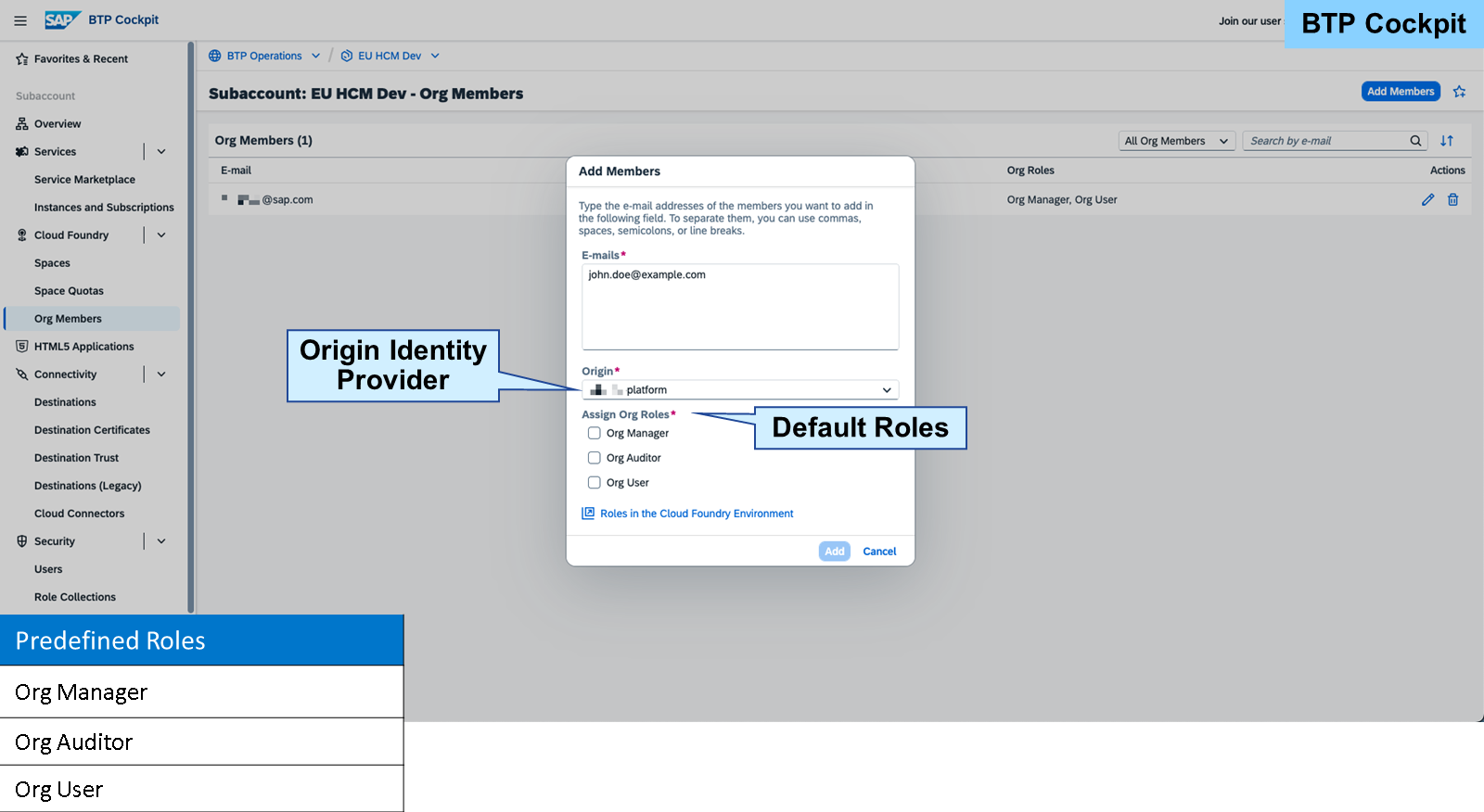This screenshot has height=812, width=1484.
Task: Check the Org Manager checkbox
Action: [595, 433]
